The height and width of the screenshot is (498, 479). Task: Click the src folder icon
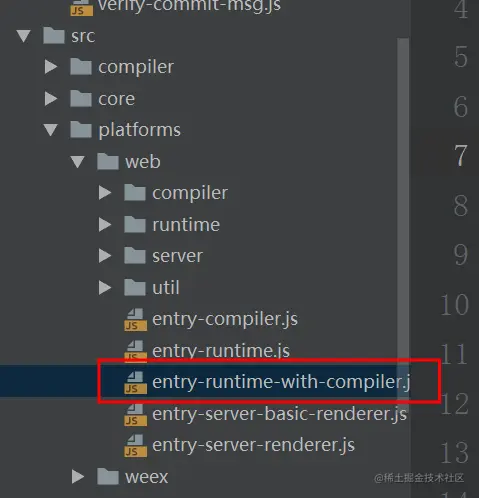click(x=54, y=35)
